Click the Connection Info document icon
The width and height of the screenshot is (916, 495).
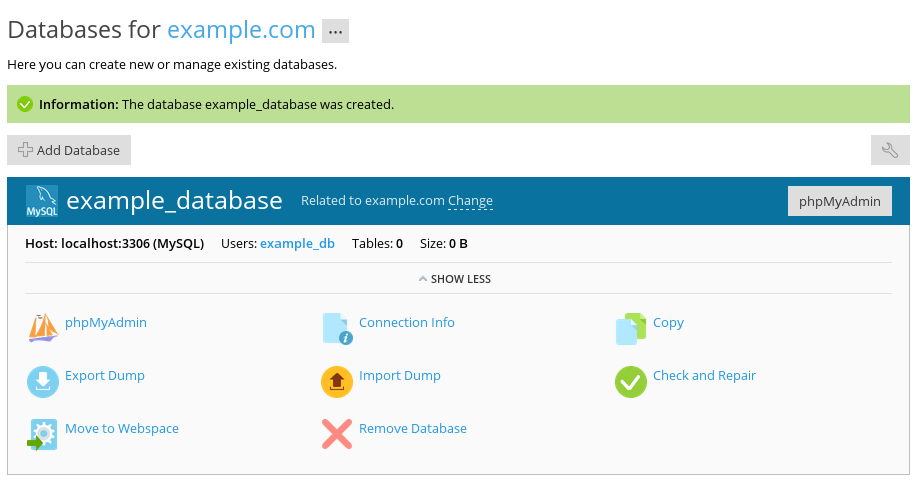tap(337, 328)
